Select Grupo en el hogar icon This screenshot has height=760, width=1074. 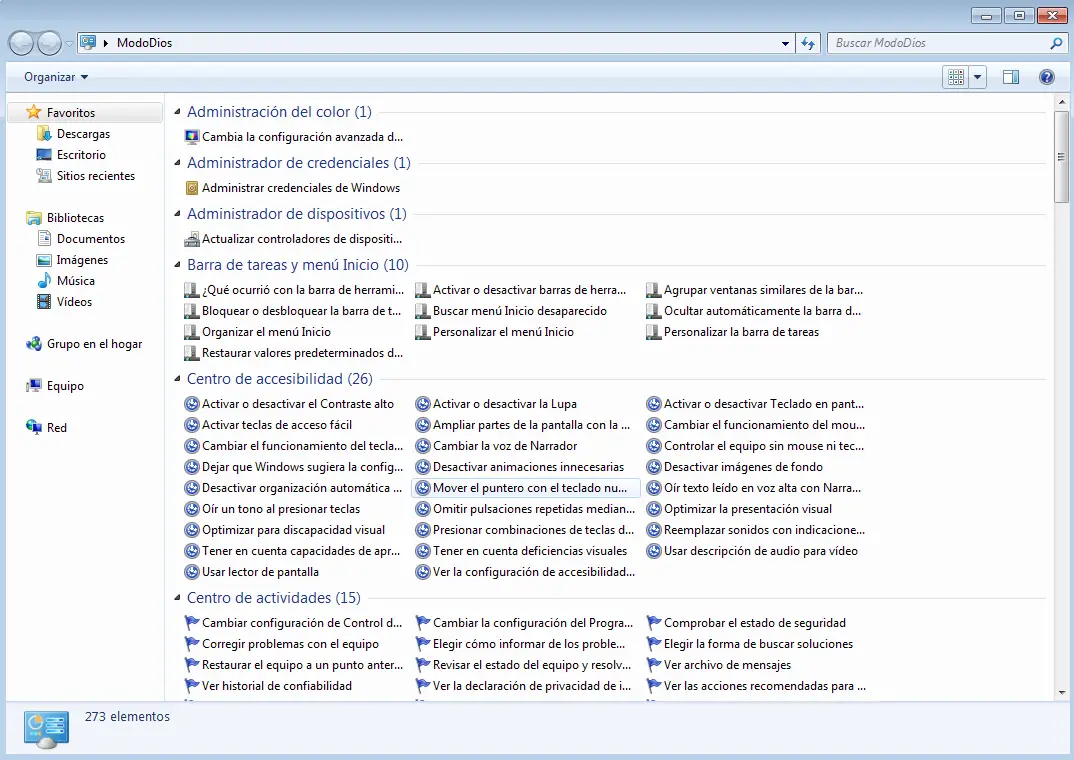point(34,344)
